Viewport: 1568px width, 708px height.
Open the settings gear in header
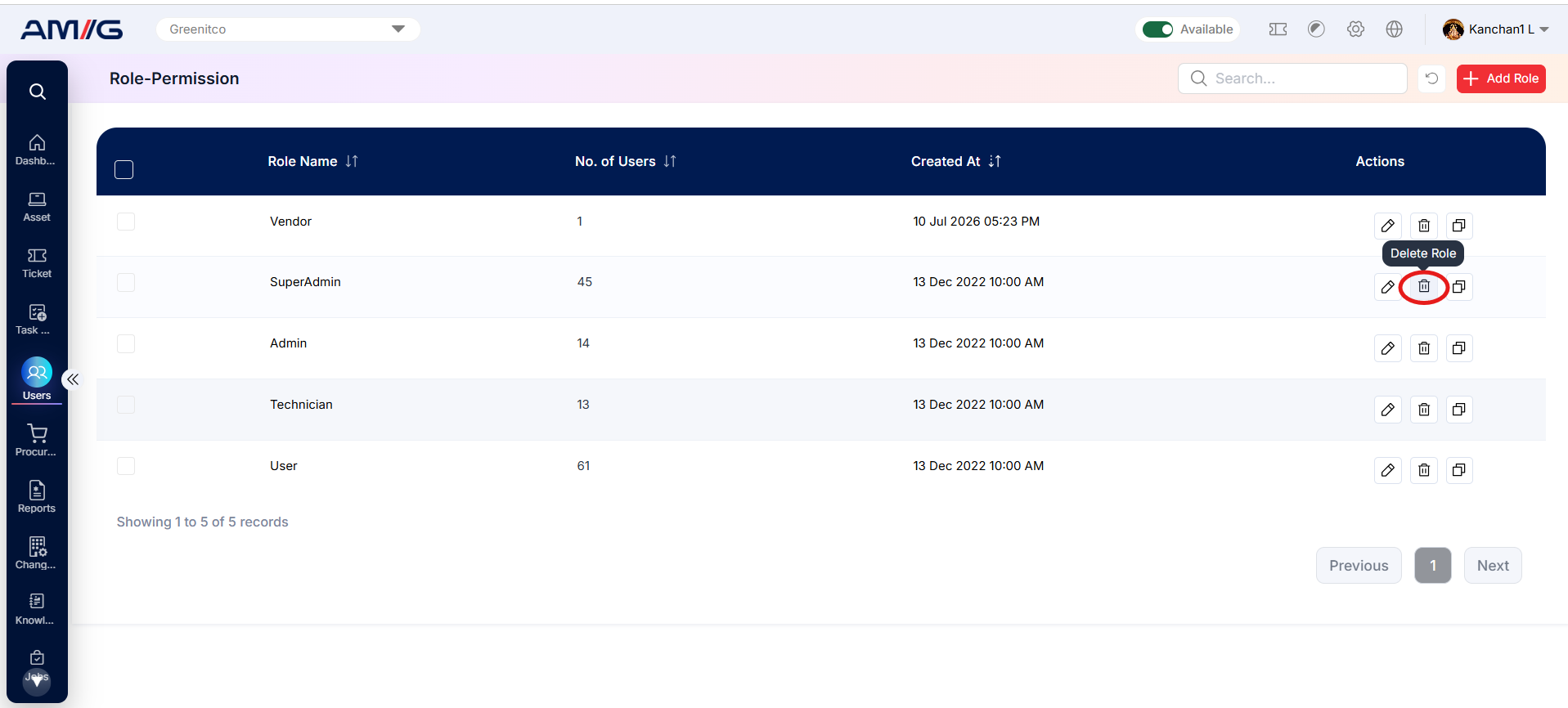(1355, 29)
